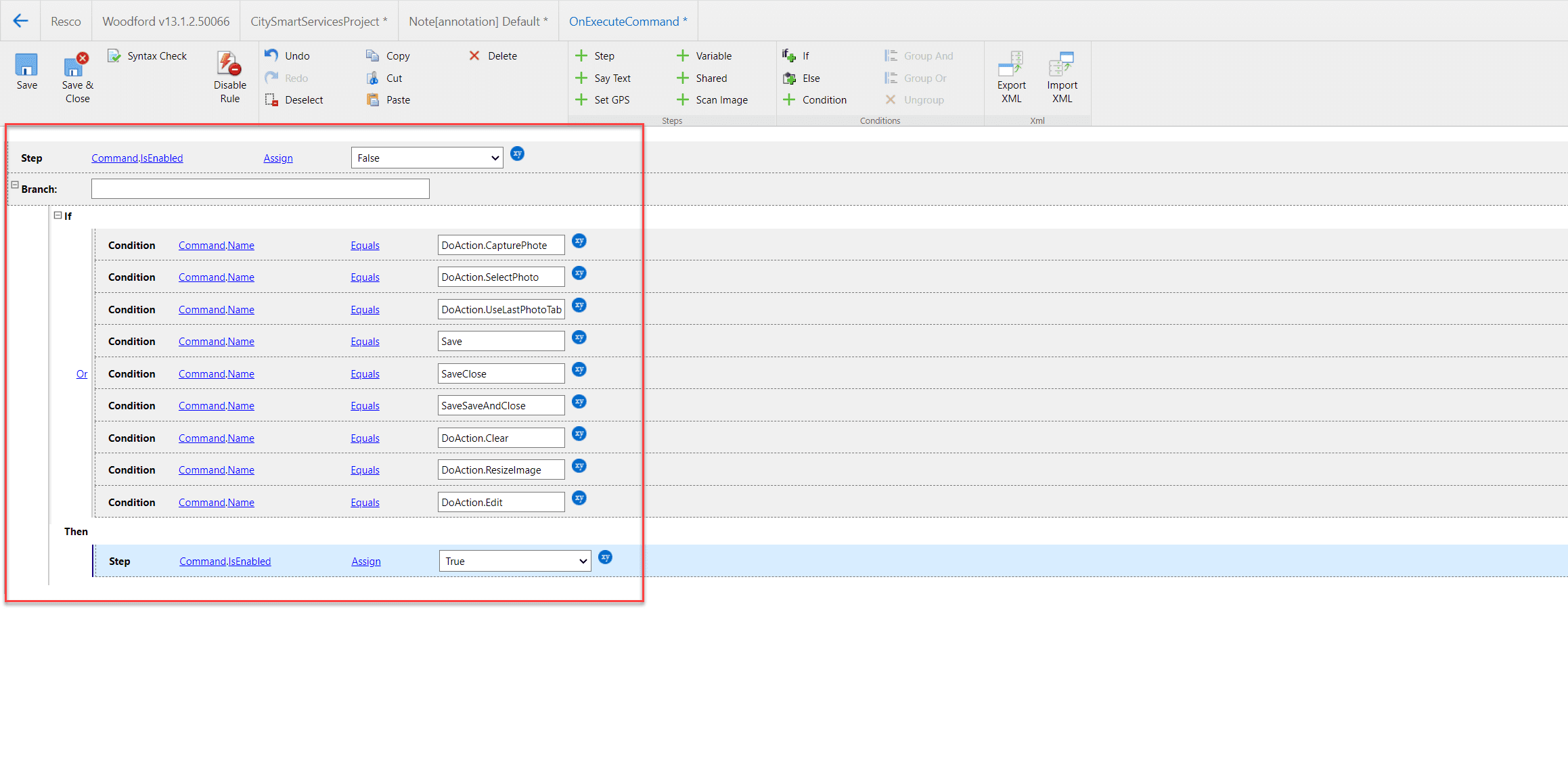Click Equals link for DoAction.SelectPhoto condition
This screenshot has height=778, width=1568.
pos(365,277)
